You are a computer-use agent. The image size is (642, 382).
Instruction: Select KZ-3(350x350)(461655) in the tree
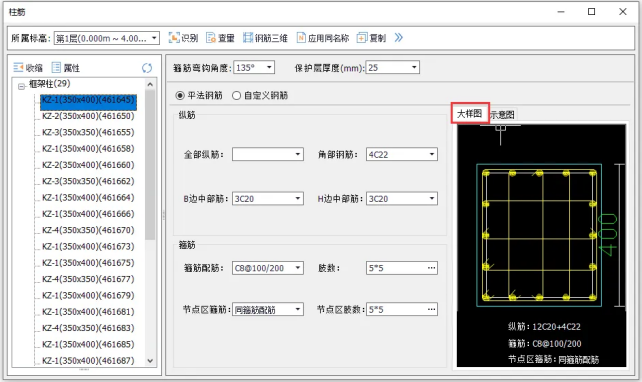(88, 132)
